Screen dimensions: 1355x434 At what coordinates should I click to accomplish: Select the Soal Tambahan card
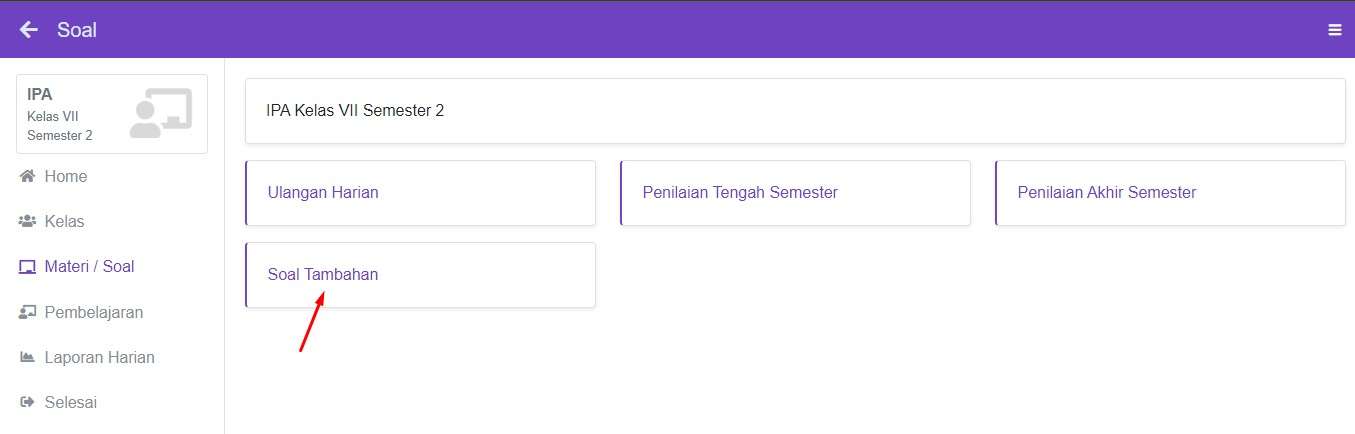(420, 275)
